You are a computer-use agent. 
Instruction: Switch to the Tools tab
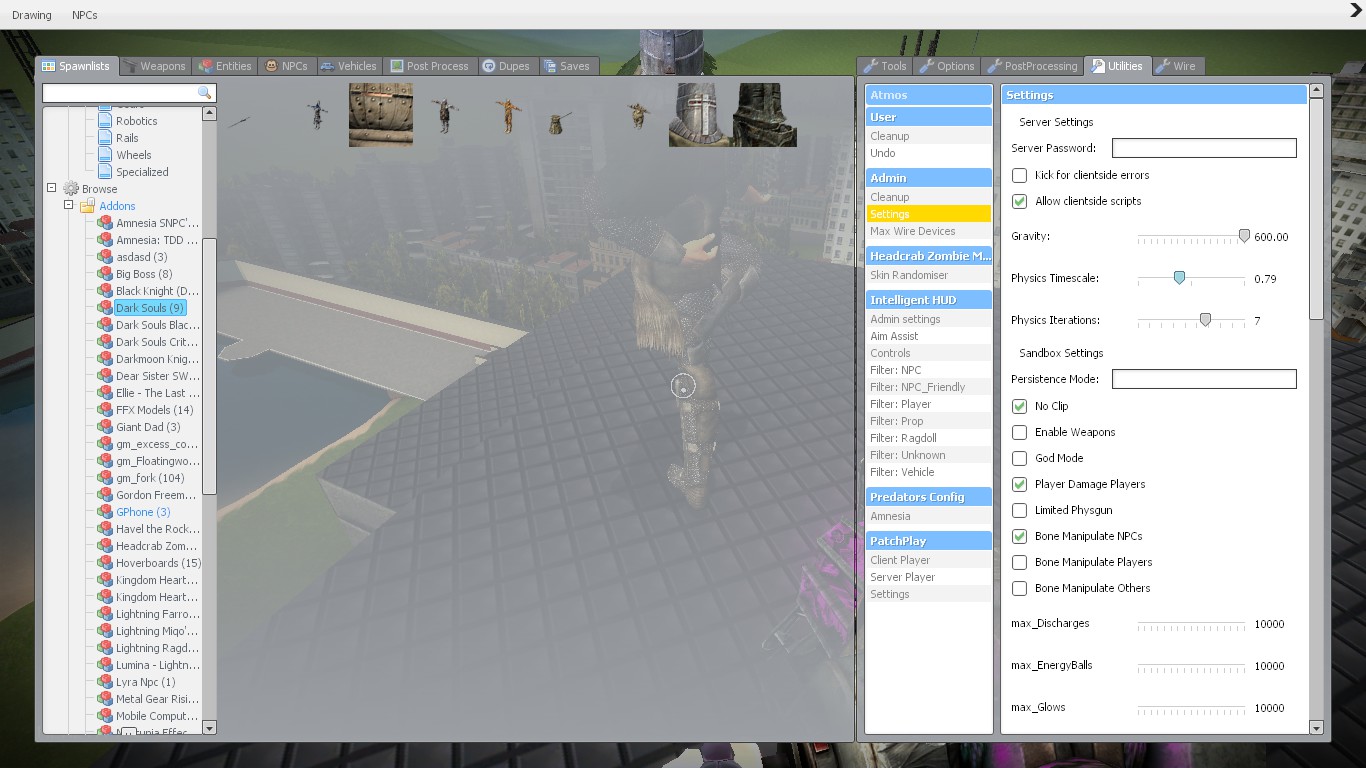[x=885, y=66]
